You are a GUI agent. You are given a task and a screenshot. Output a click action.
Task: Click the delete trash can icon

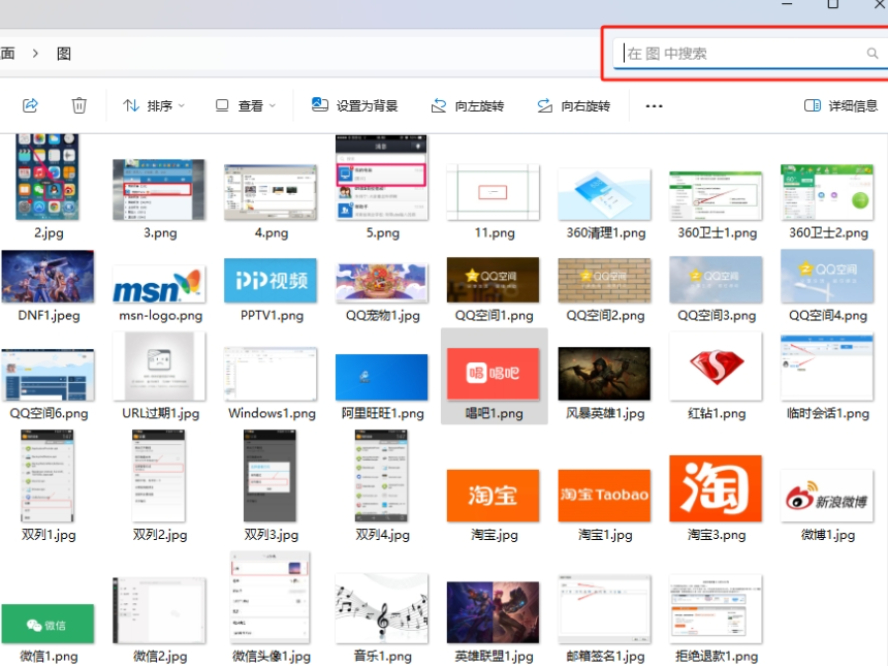pyautogui.click(x=79, y=105)
